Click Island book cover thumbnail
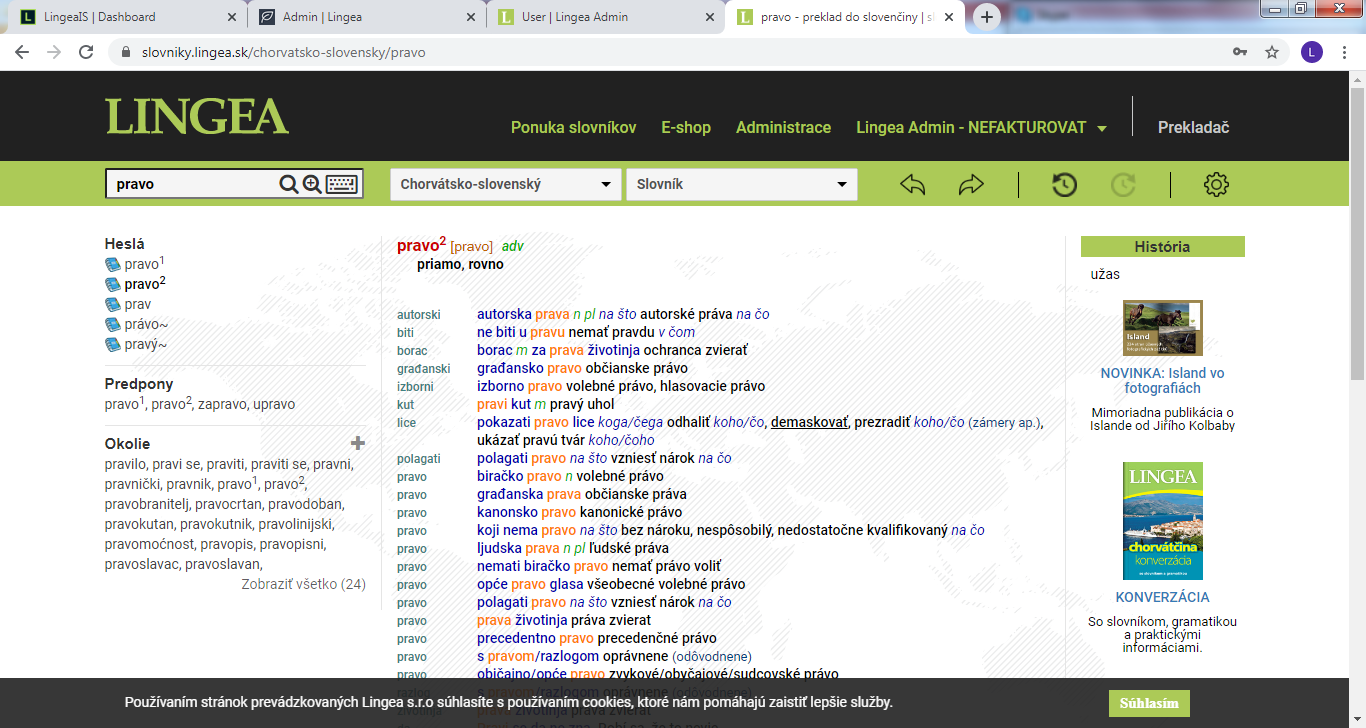The height and width of the screenshot is (728, 1366). coord(1162,328)
